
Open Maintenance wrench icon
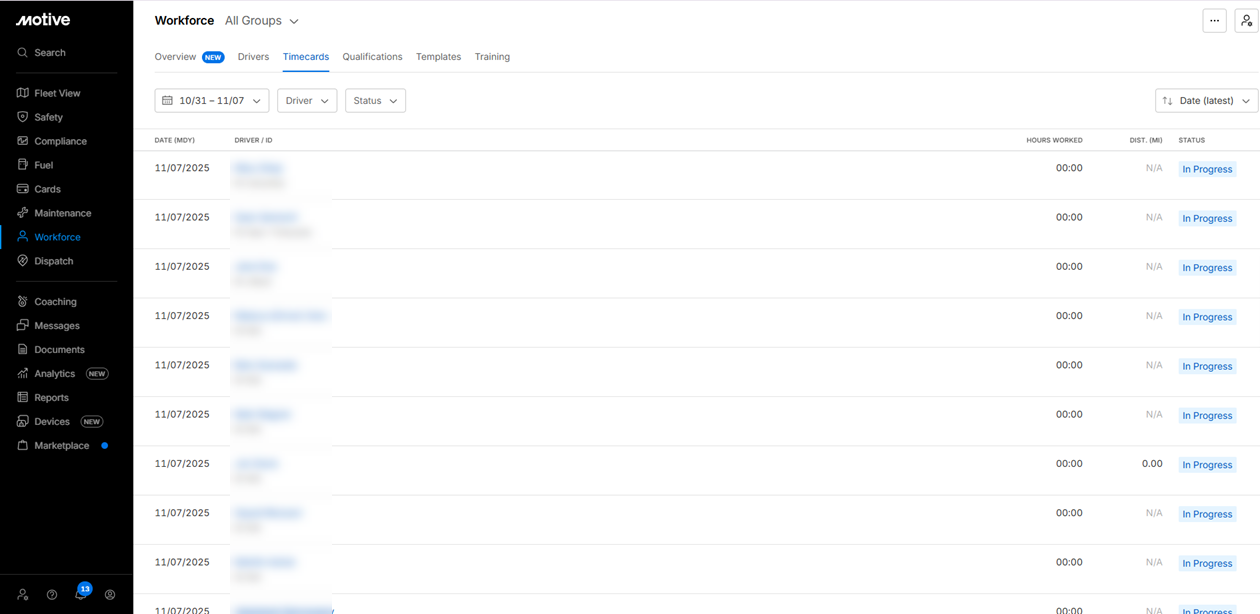tap(22, 213)
